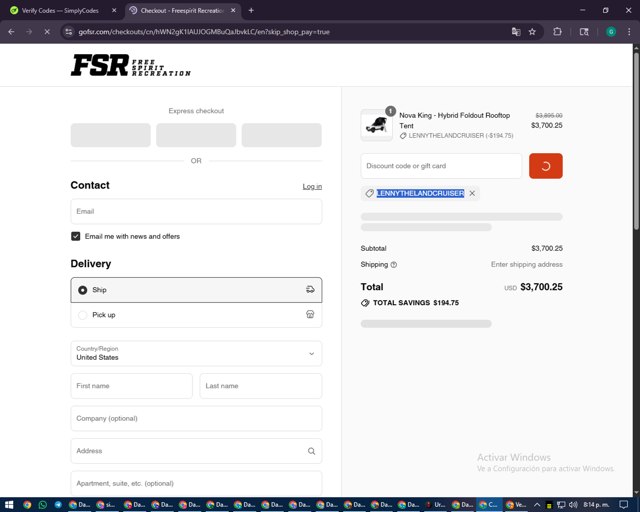Focus the Email input field
Viewport: 640px width, 512px height.
[196, 211]
